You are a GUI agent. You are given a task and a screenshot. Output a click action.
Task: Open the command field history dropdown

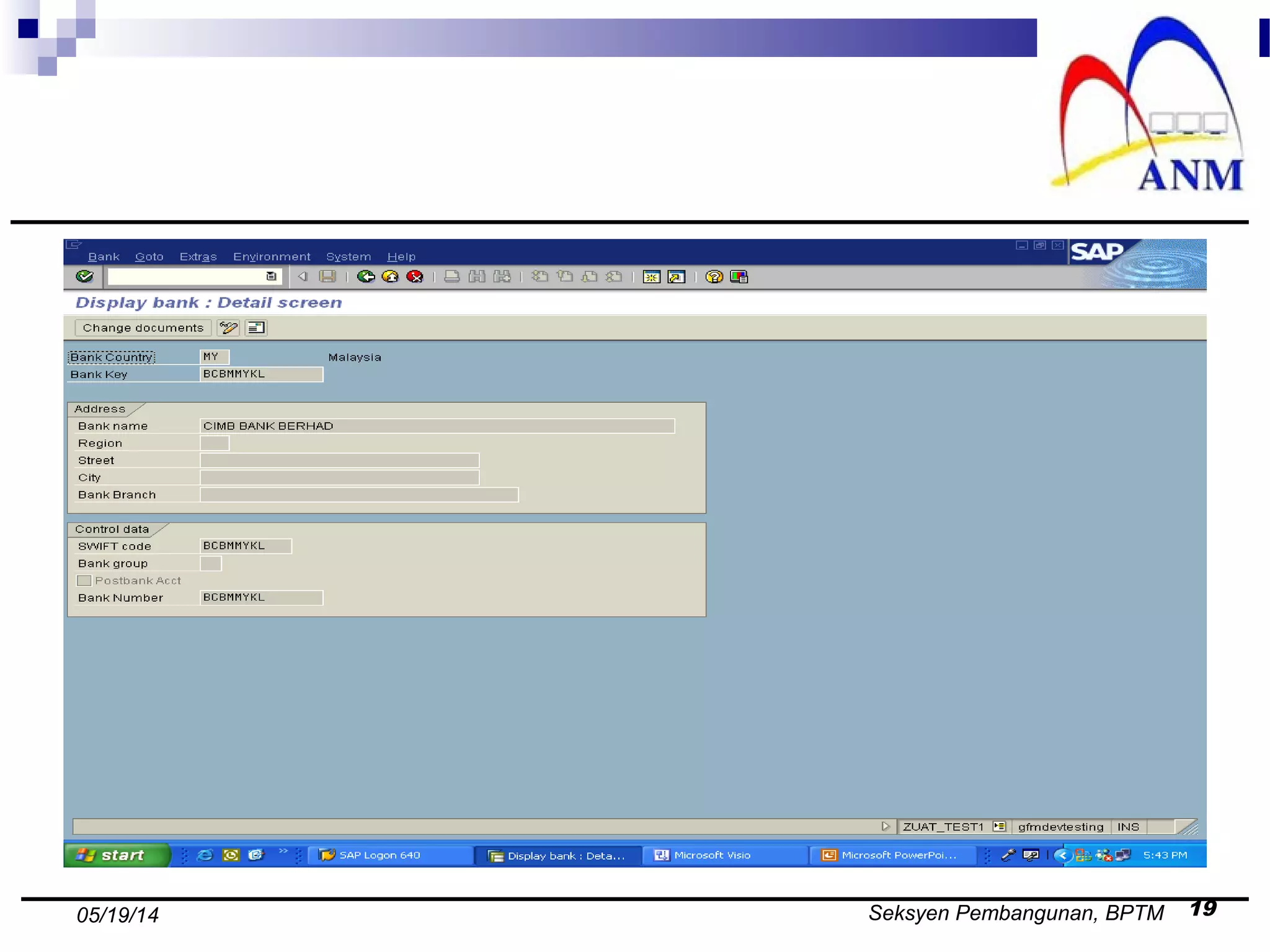point(271,276)
